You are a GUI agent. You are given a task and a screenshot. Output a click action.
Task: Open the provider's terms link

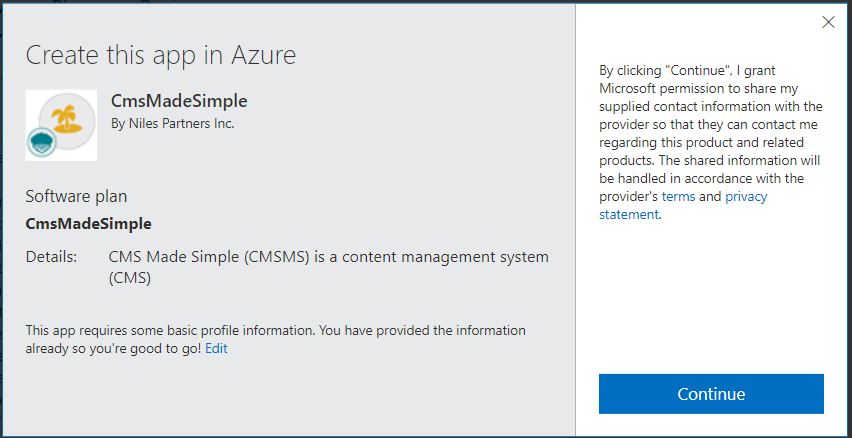tap(678, 197)
